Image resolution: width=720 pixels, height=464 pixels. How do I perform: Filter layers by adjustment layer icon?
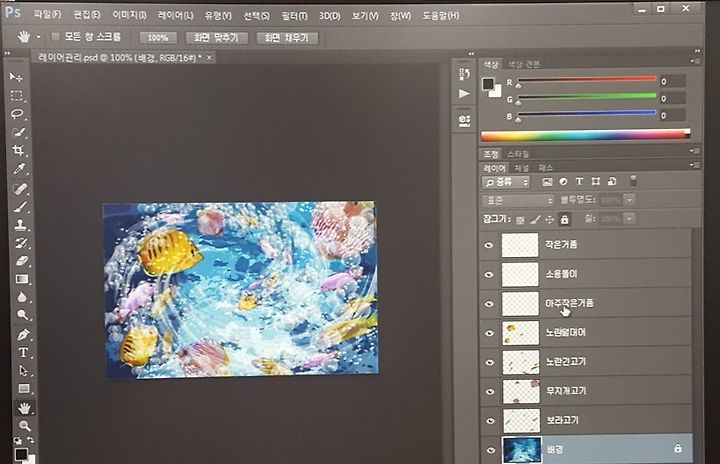[563, 182]
